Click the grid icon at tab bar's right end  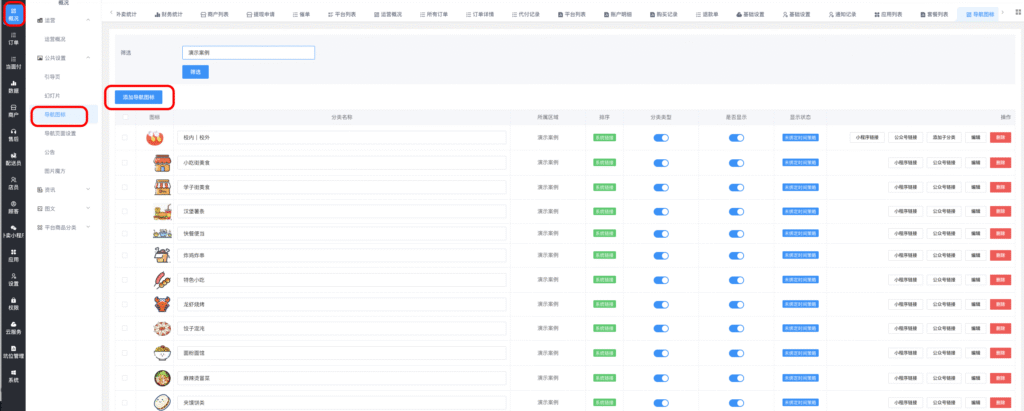tap(1016, 15)
